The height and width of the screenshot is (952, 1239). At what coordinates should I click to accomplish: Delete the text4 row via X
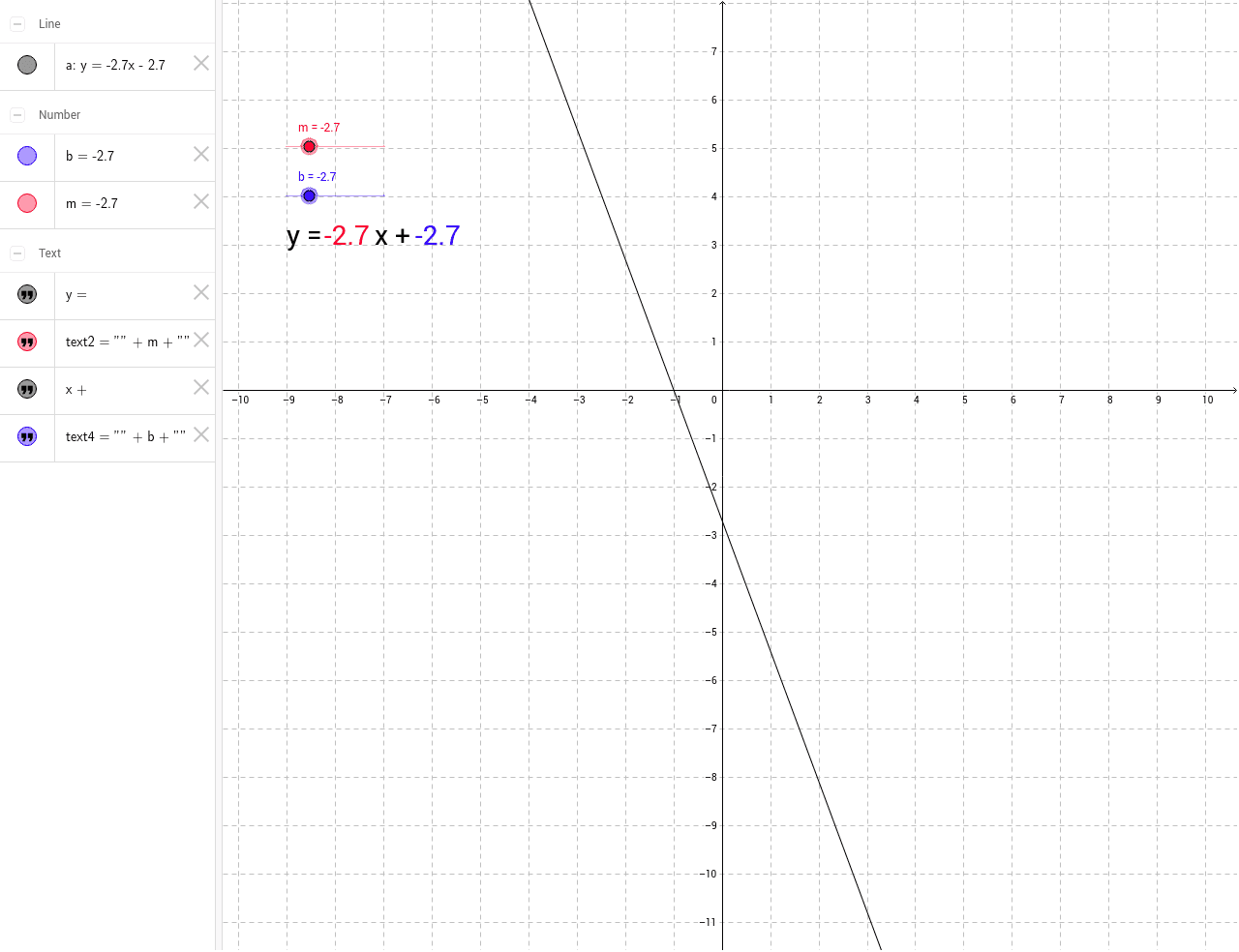click(201, 434)
